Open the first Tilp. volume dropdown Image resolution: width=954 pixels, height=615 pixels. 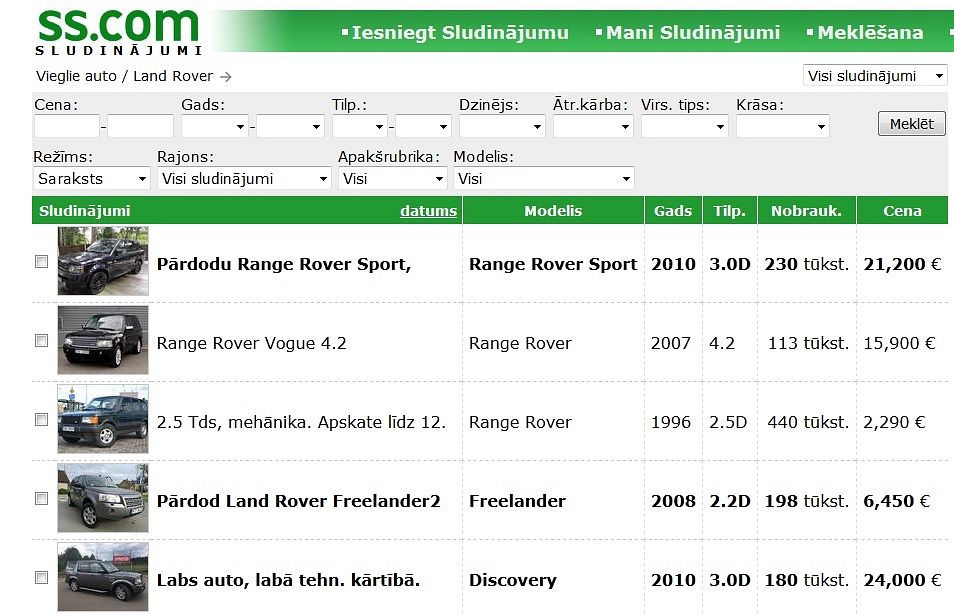tap(360, 127)
